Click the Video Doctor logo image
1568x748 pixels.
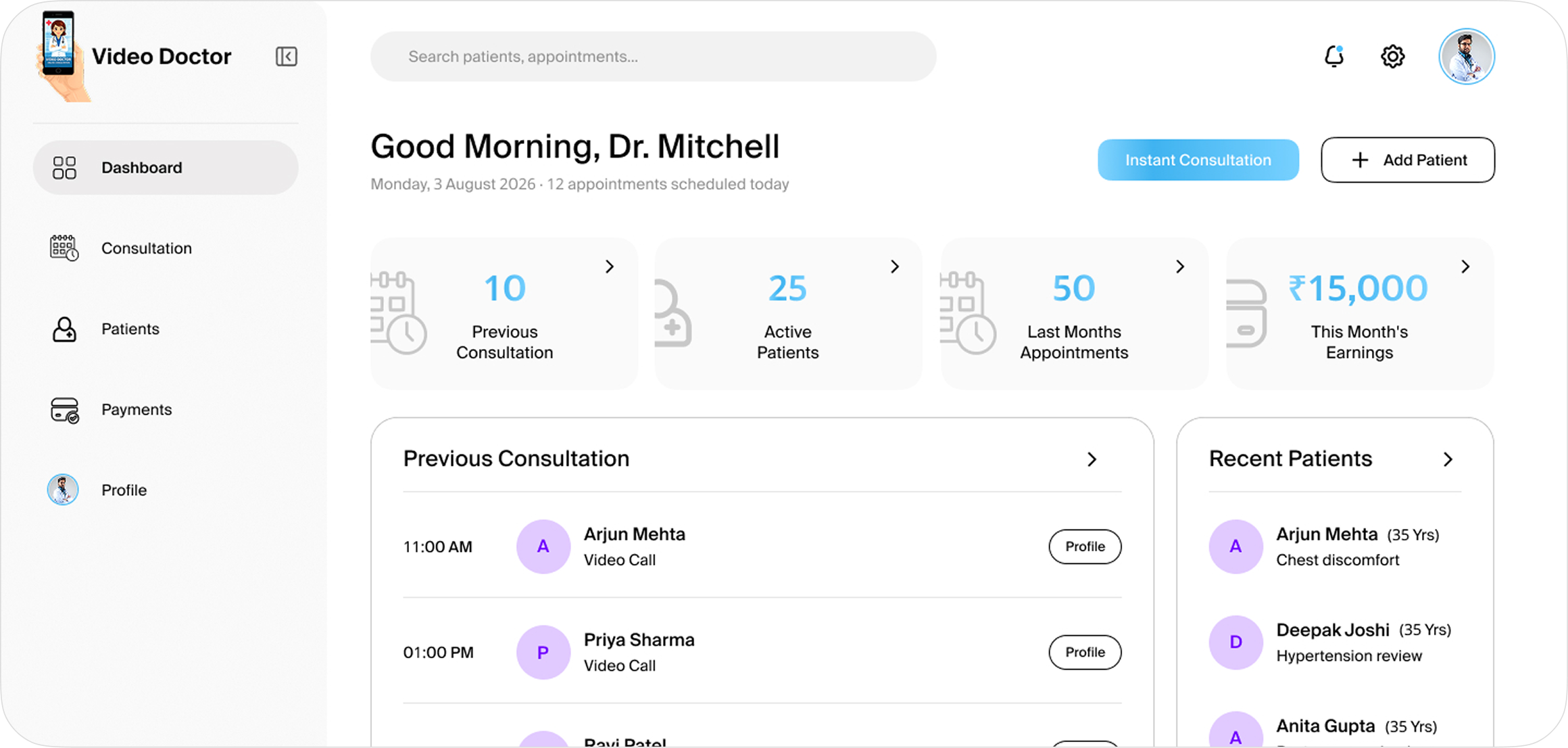62,56
